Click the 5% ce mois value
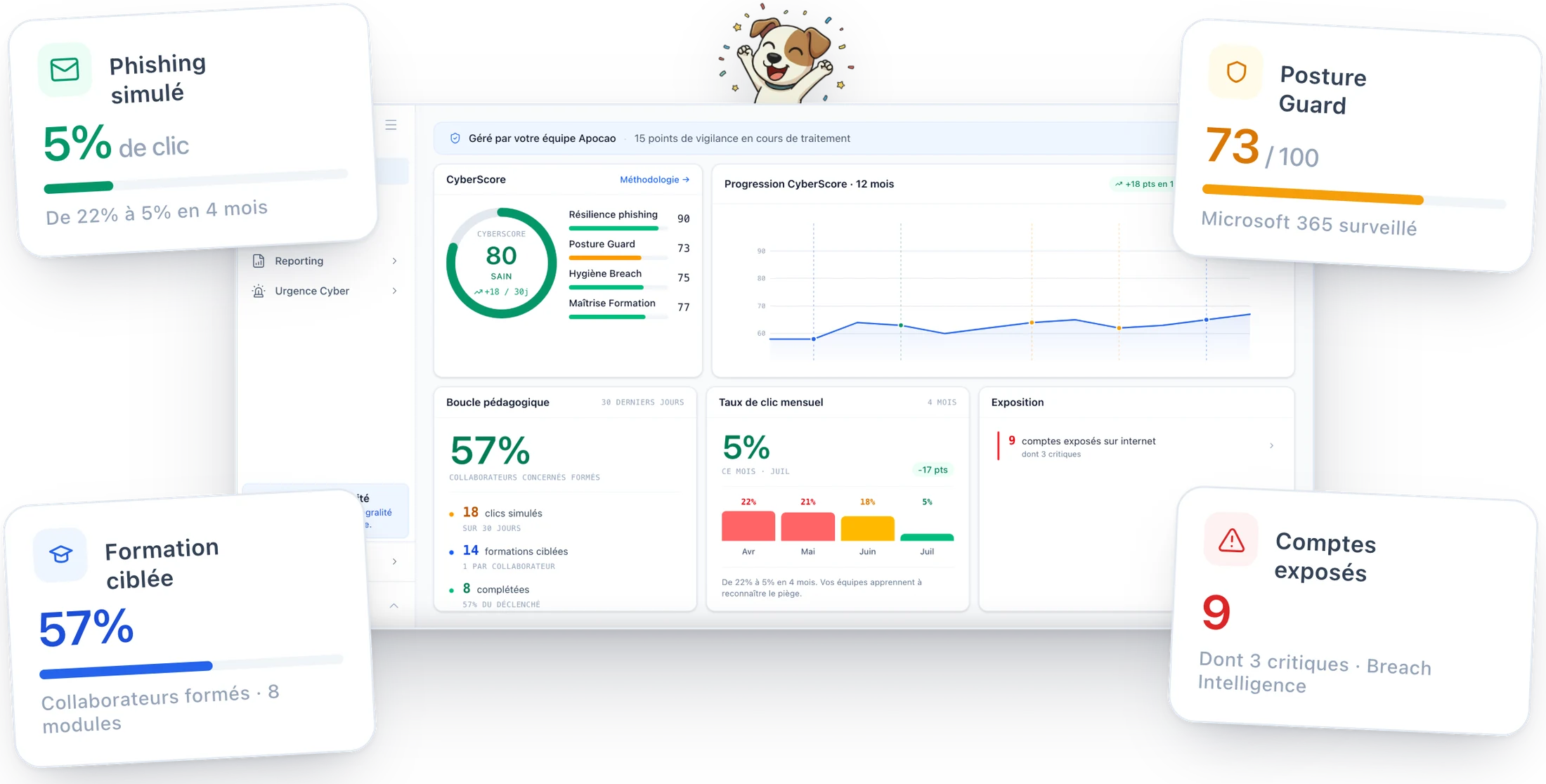This screenshot has width=1546, height=784. click(746, 447)
